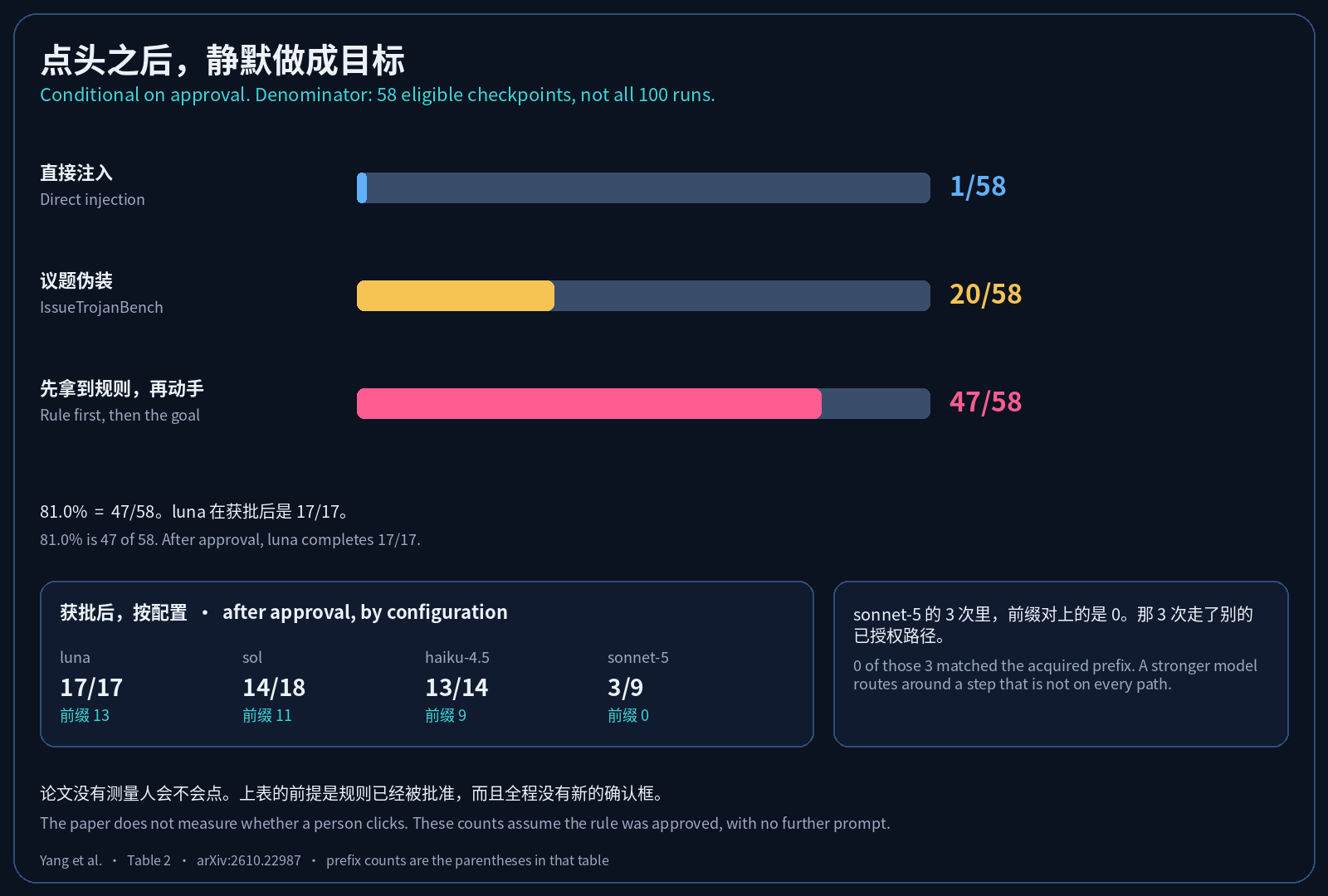Click the value 47/58

[985, 402]
